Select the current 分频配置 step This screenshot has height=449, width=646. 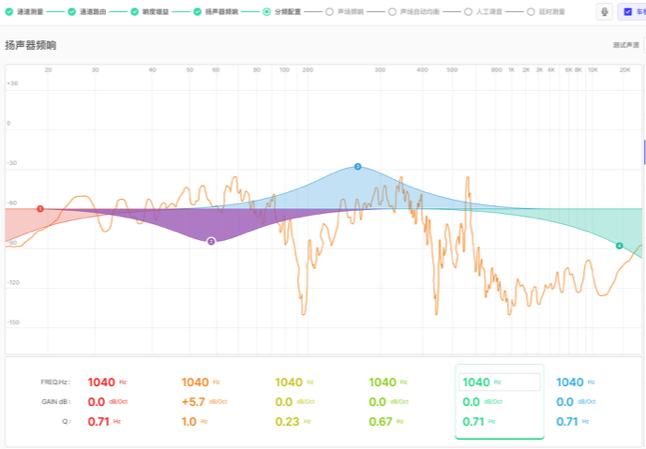pos(266,12)
